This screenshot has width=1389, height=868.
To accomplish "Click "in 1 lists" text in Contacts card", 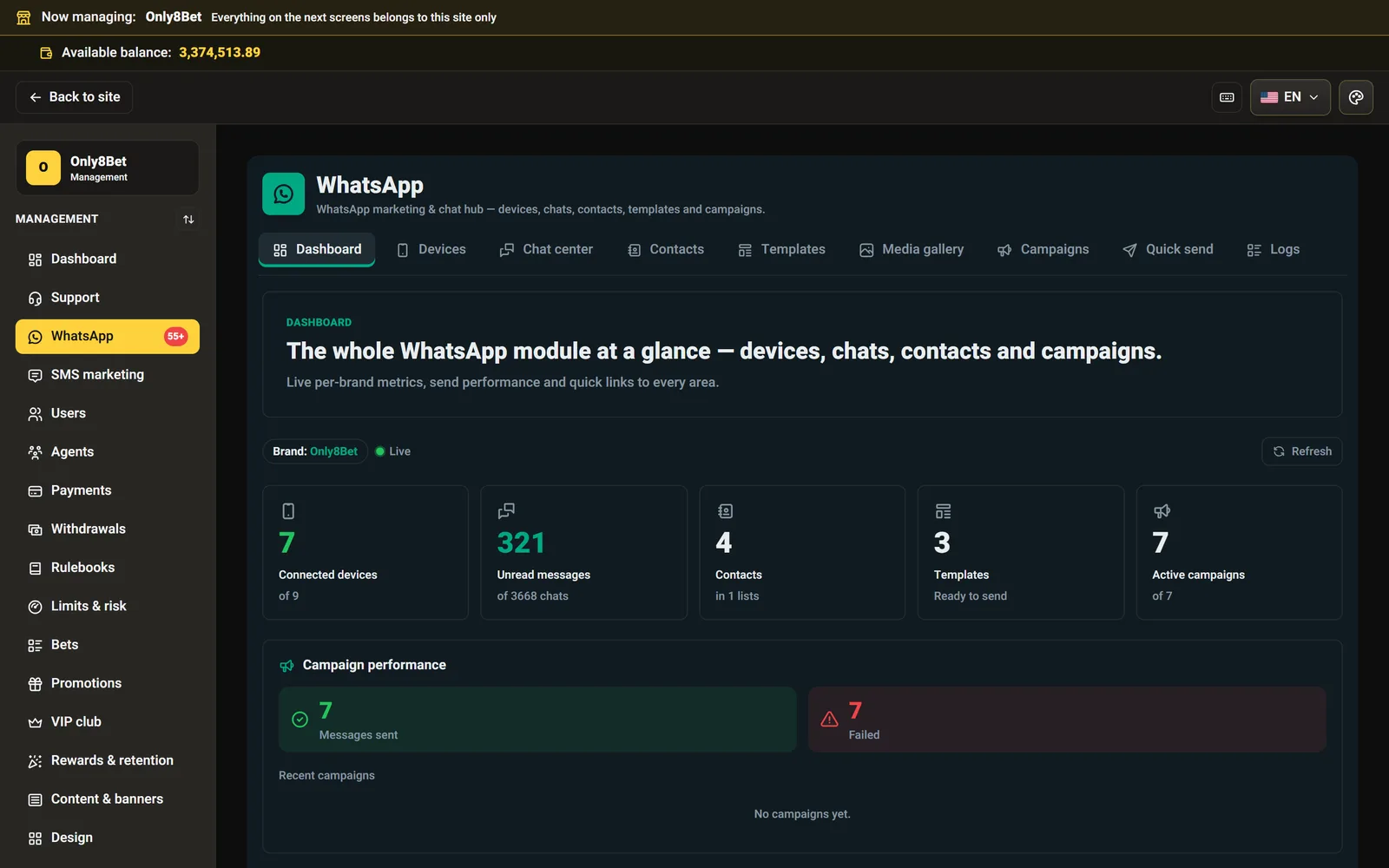I will 737,596.
